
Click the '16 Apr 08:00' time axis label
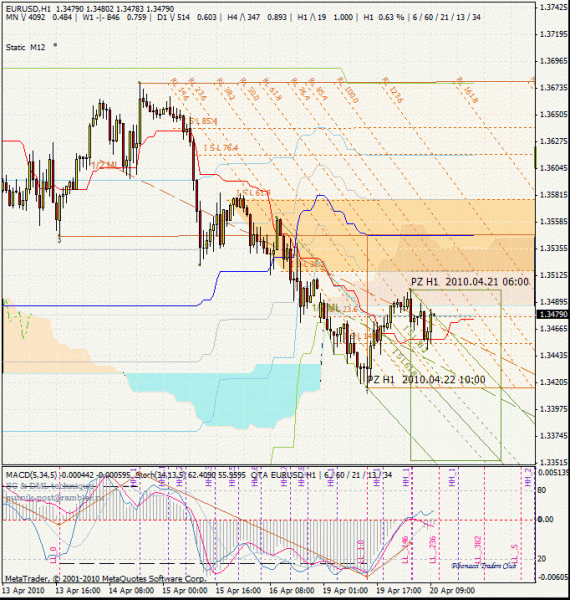pyautogui.click(x=292, y=590)
